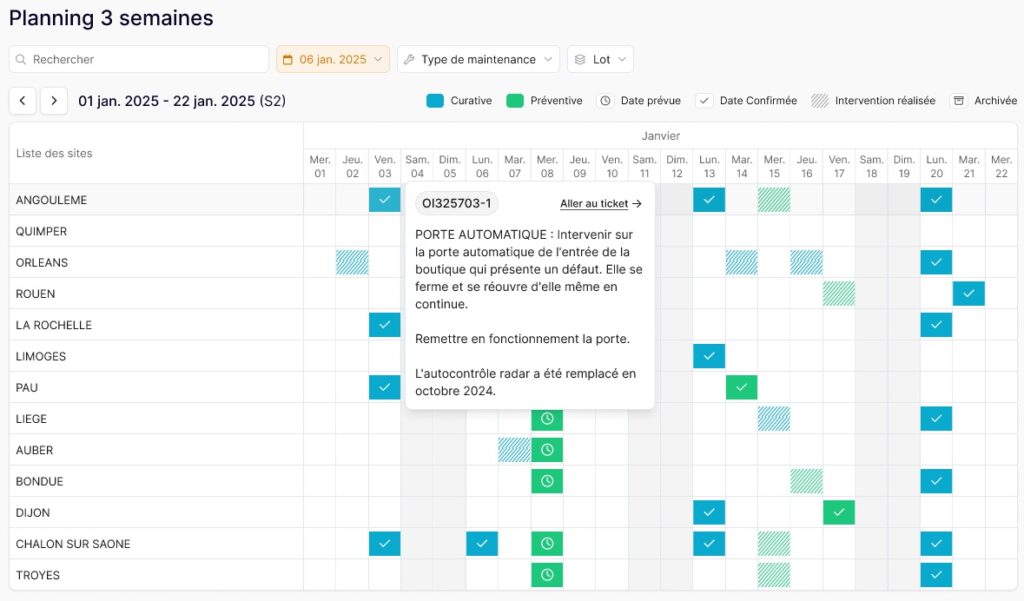Follow the Aller au ticket link
Viewport: 1024px width, 601px height.
coord(601,204)
